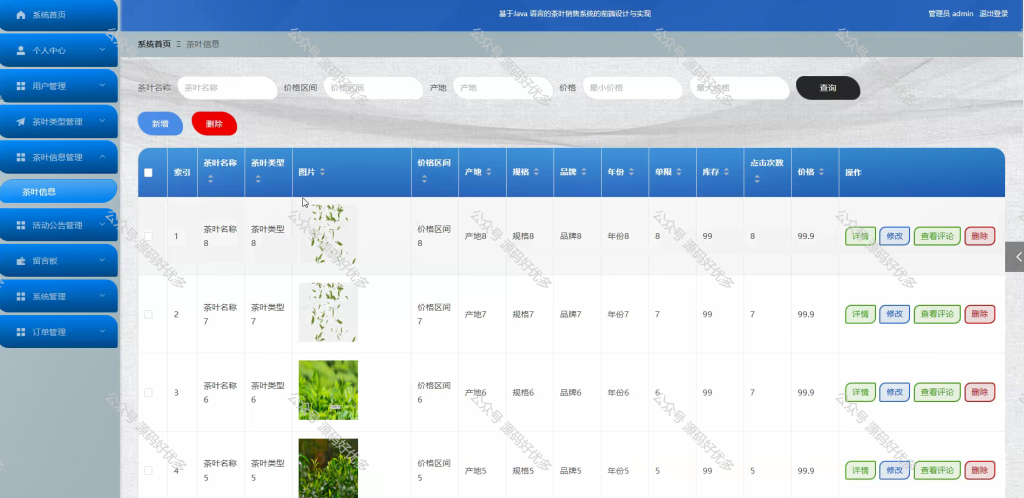The width and height of the screenshot is (1024, 498).
Task: Click the black 查询 search button
Action: pyautogui.click(x=827, y=87)
